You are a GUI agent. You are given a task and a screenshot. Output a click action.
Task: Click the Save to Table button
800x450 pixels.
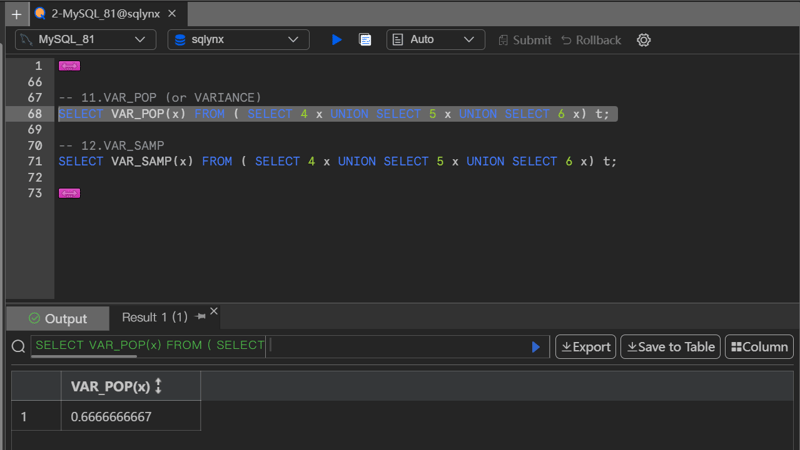(670, 347)
